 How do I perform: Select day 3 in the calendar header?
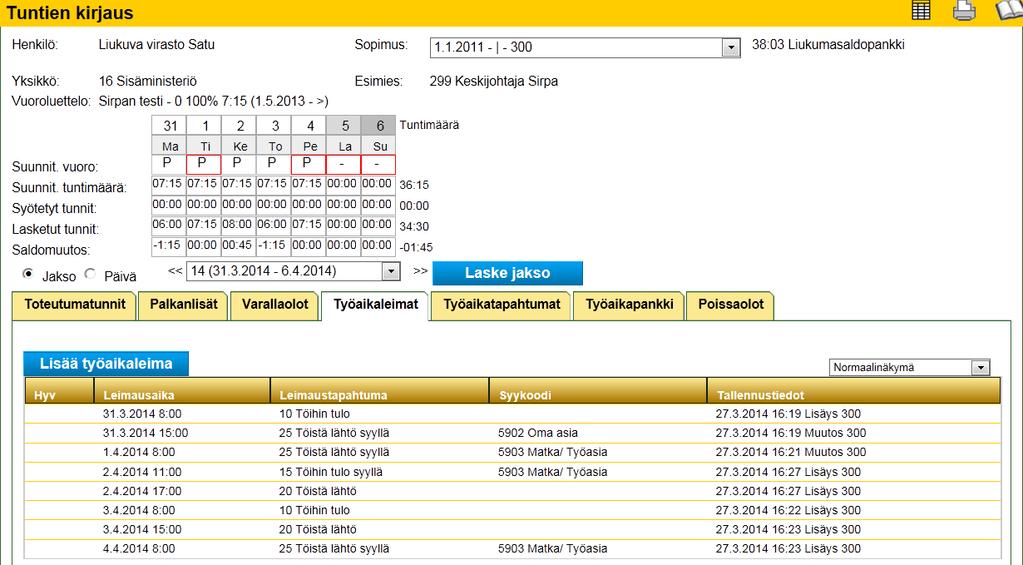tap(275, 126)
